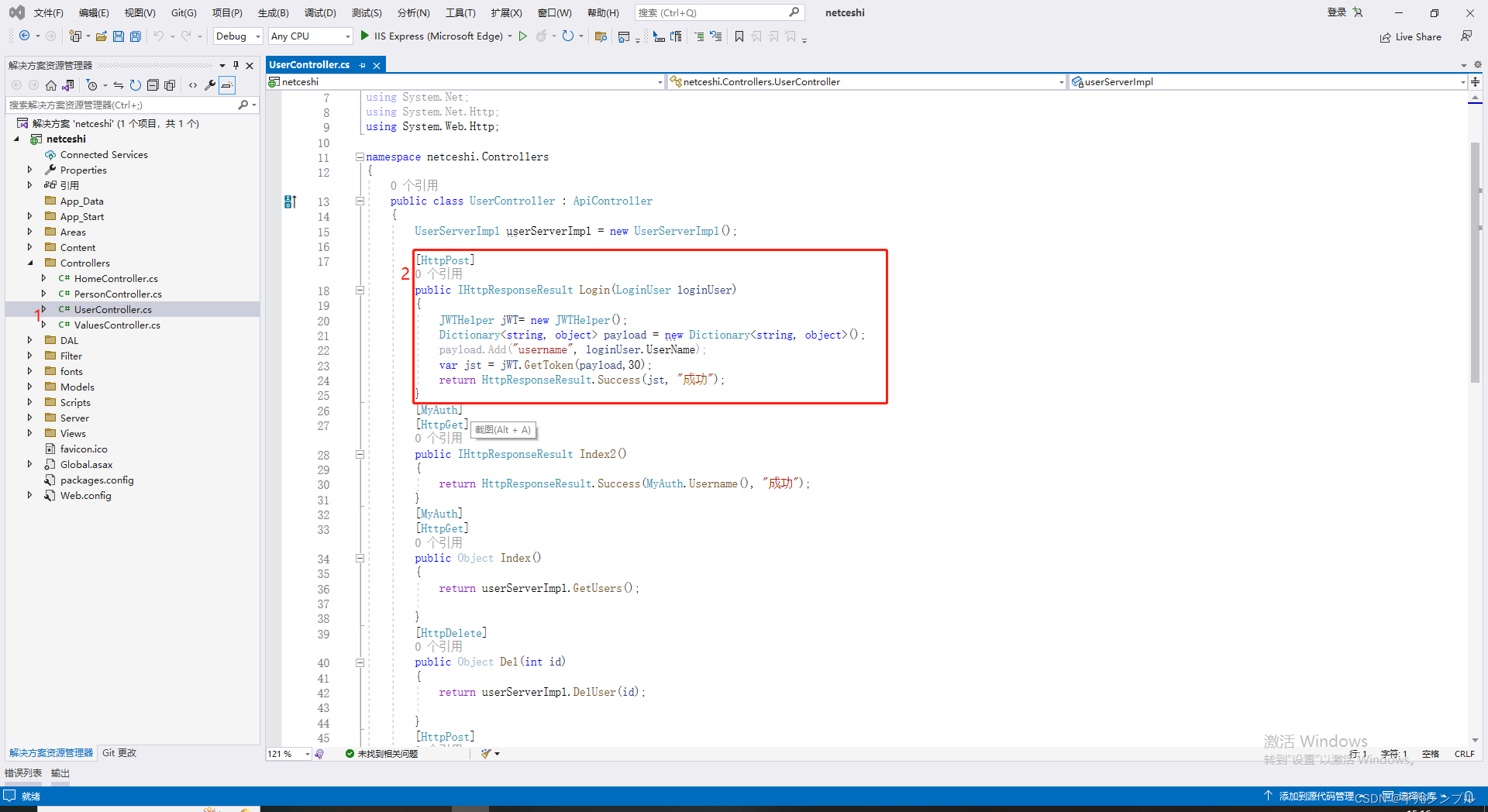
Task: Toggle Show All Files in Solution Explorer
Action: [x=170, y=85]
